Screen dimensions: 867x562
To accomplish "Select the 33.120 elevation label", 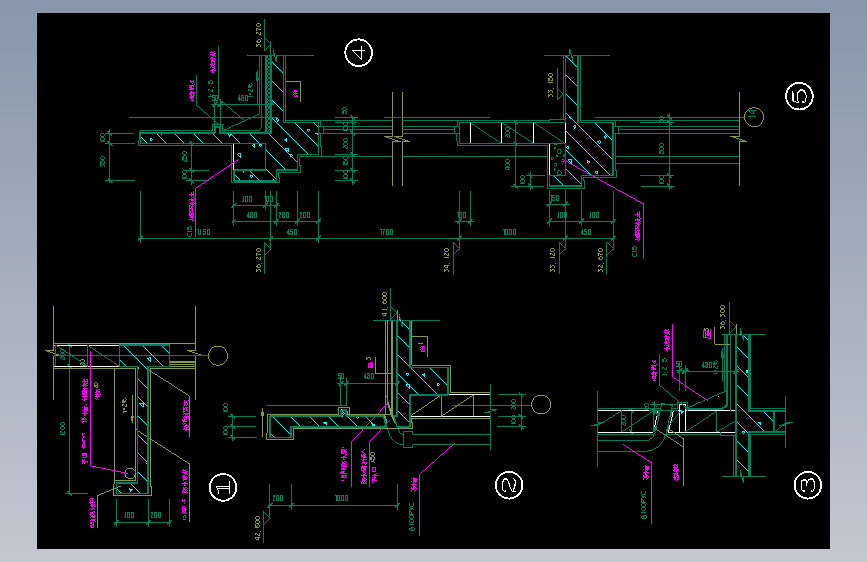I will point(552,260).
